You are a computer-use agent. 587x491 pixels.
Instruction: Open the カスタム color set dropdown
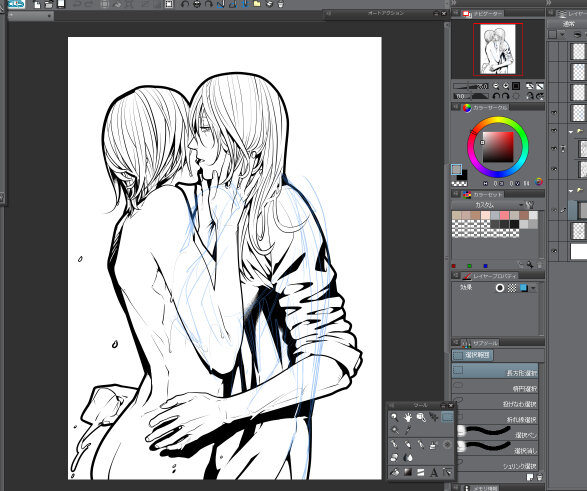click(488, 205)
